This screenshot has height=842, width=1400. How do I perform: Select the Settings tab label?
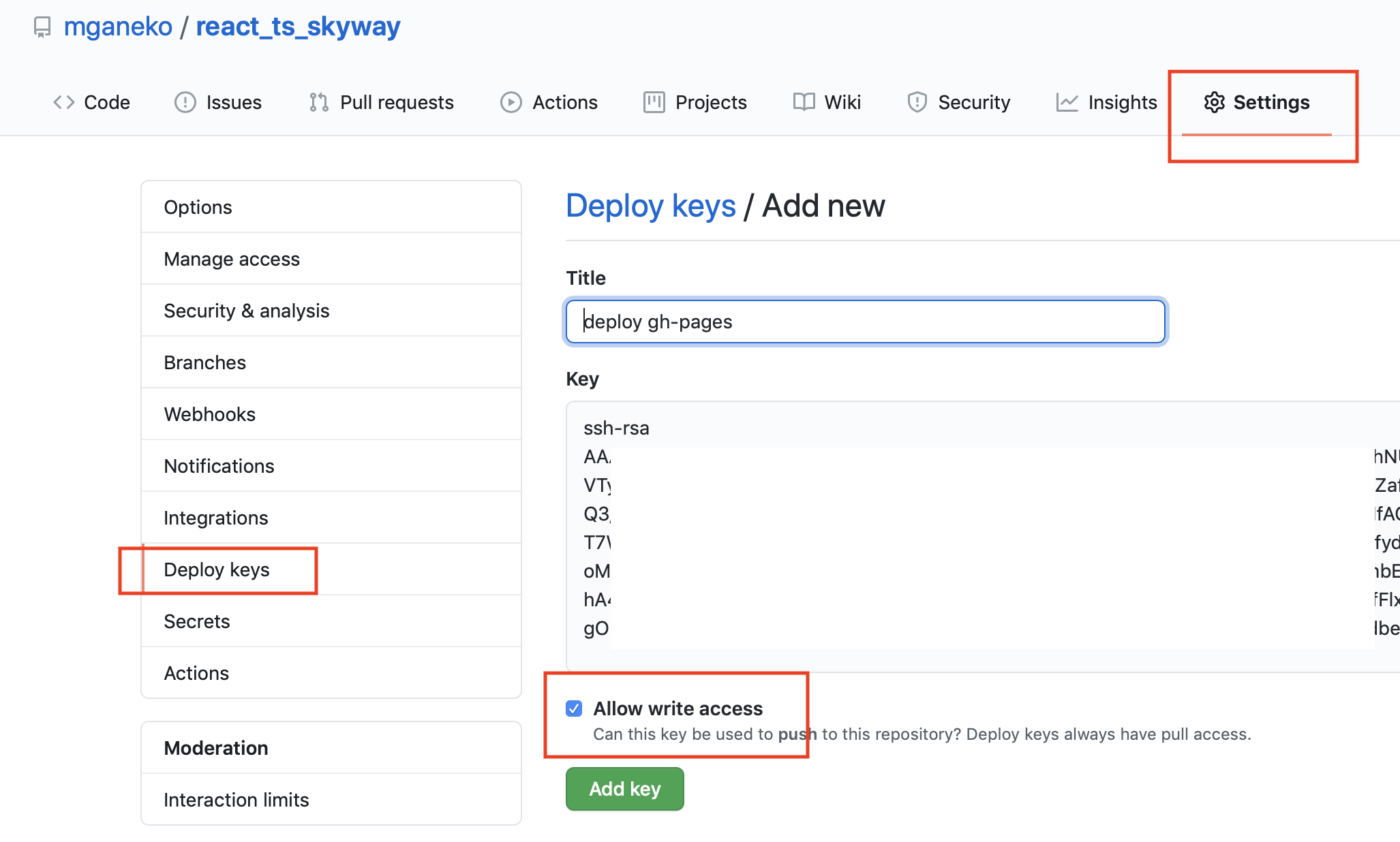click(1272, 102)
